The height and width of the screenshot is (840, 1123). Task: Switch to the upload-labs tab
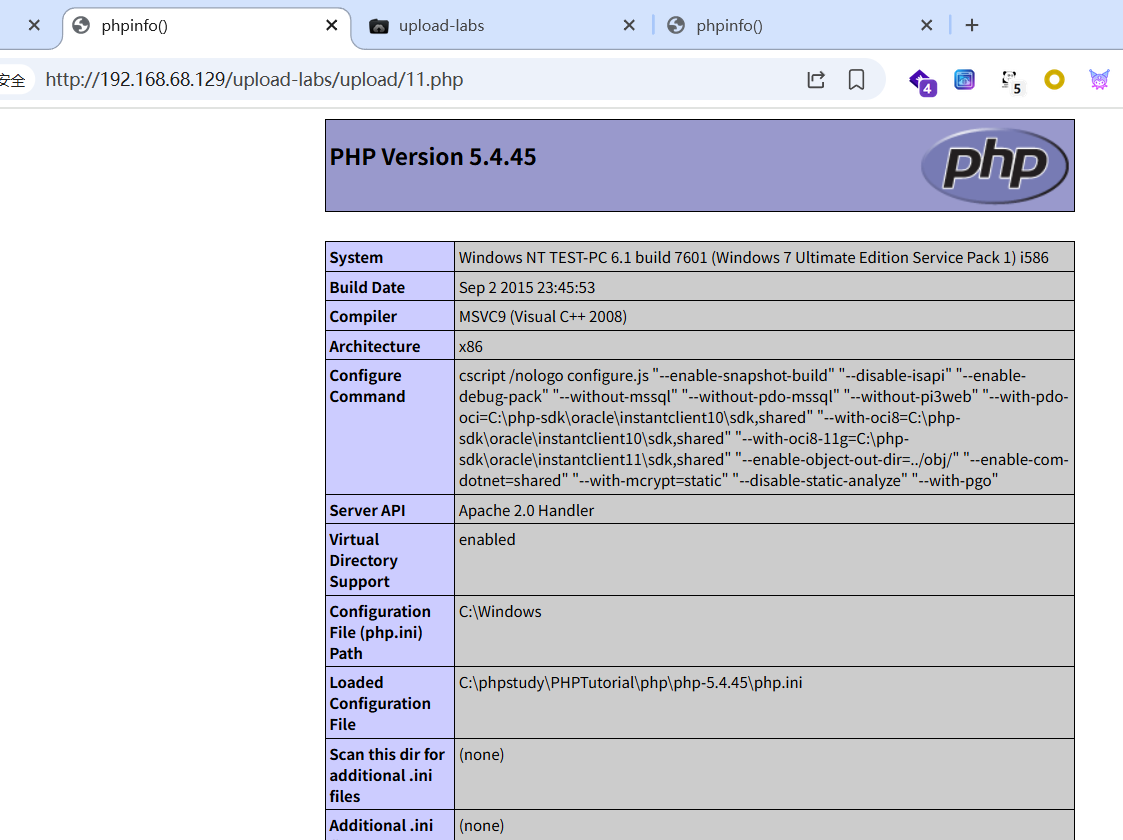(499, 26)
